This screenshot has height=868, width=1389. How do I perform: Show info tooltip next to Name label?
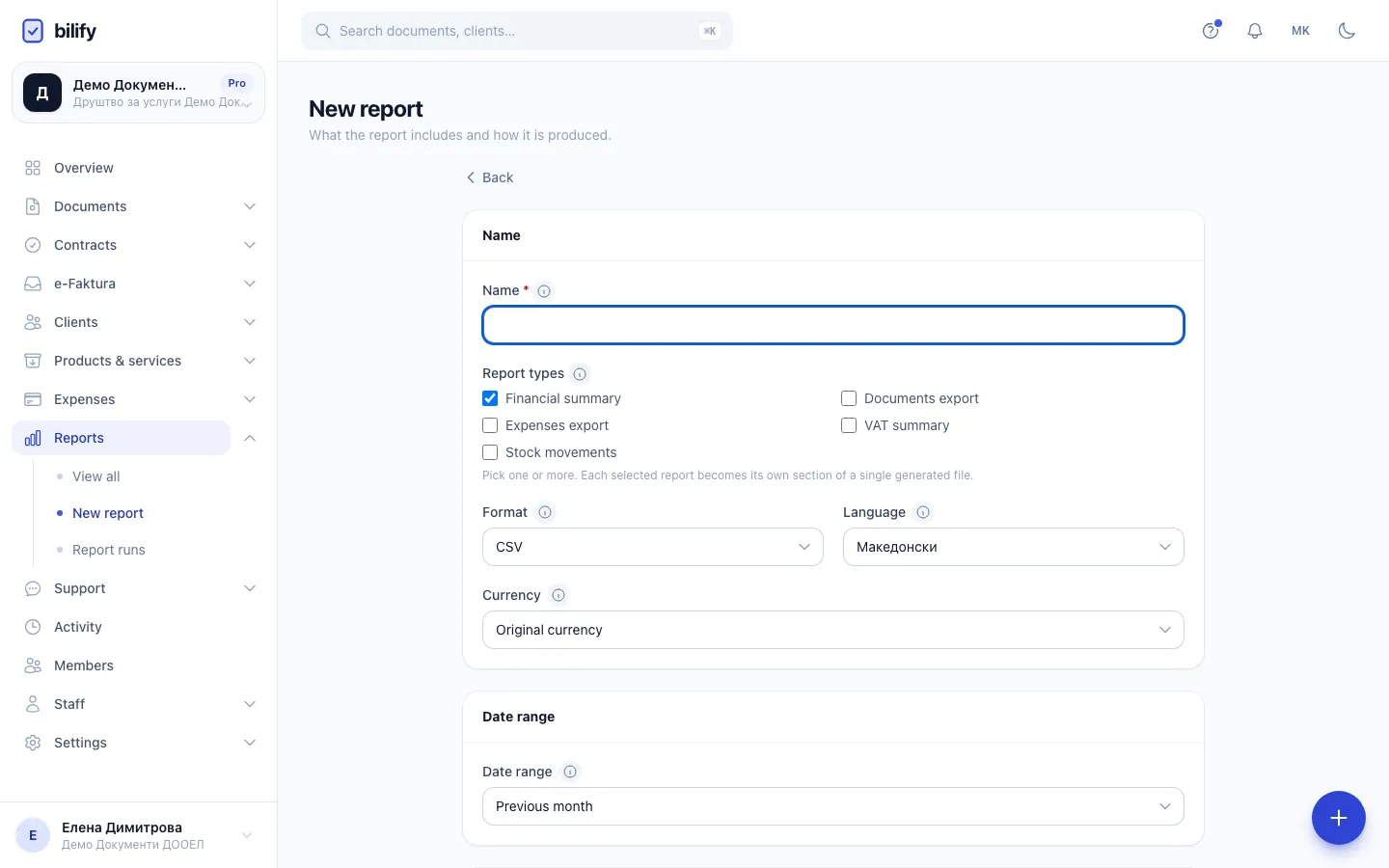544,291
